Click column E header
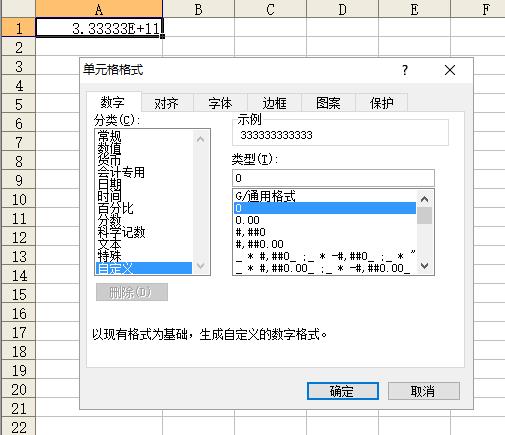This screenshot has width=505, height=435. pos(414,9)
